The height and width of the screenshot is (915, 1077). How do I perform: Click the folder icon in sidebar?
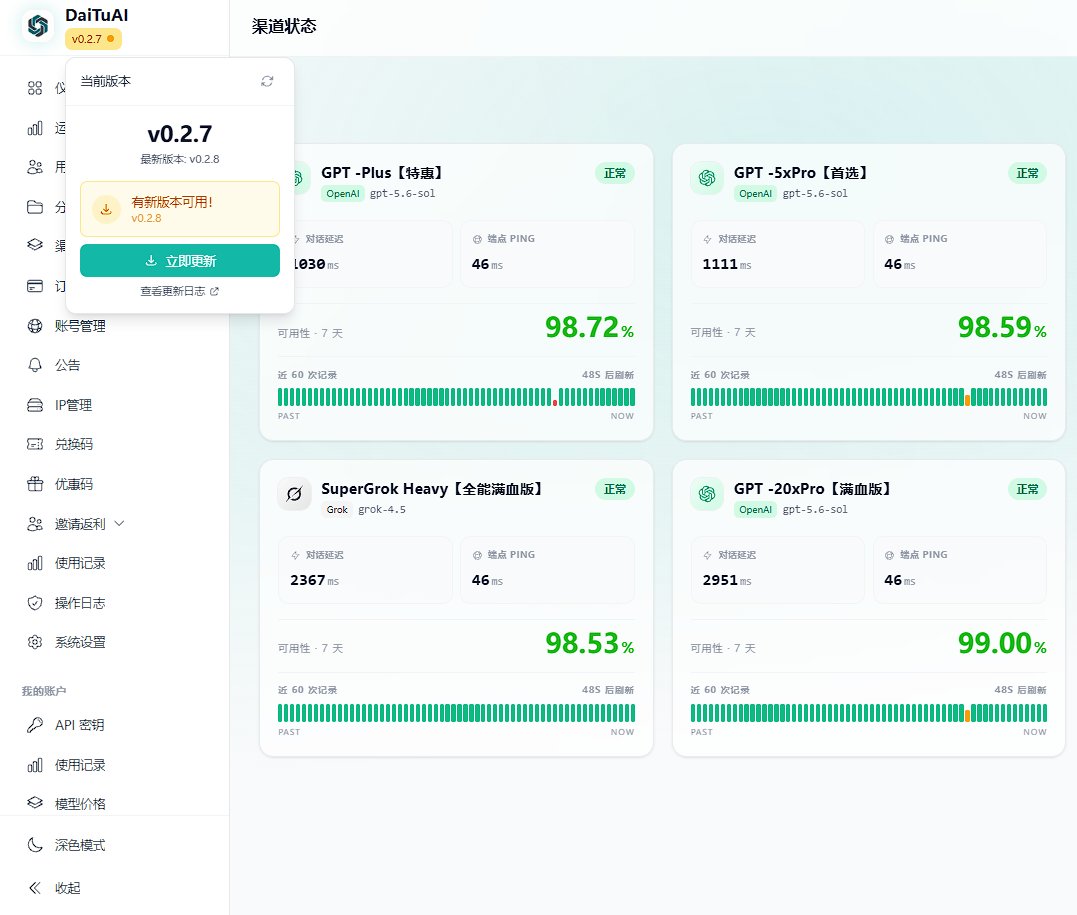pyautogui.click(x=35, y=207)
